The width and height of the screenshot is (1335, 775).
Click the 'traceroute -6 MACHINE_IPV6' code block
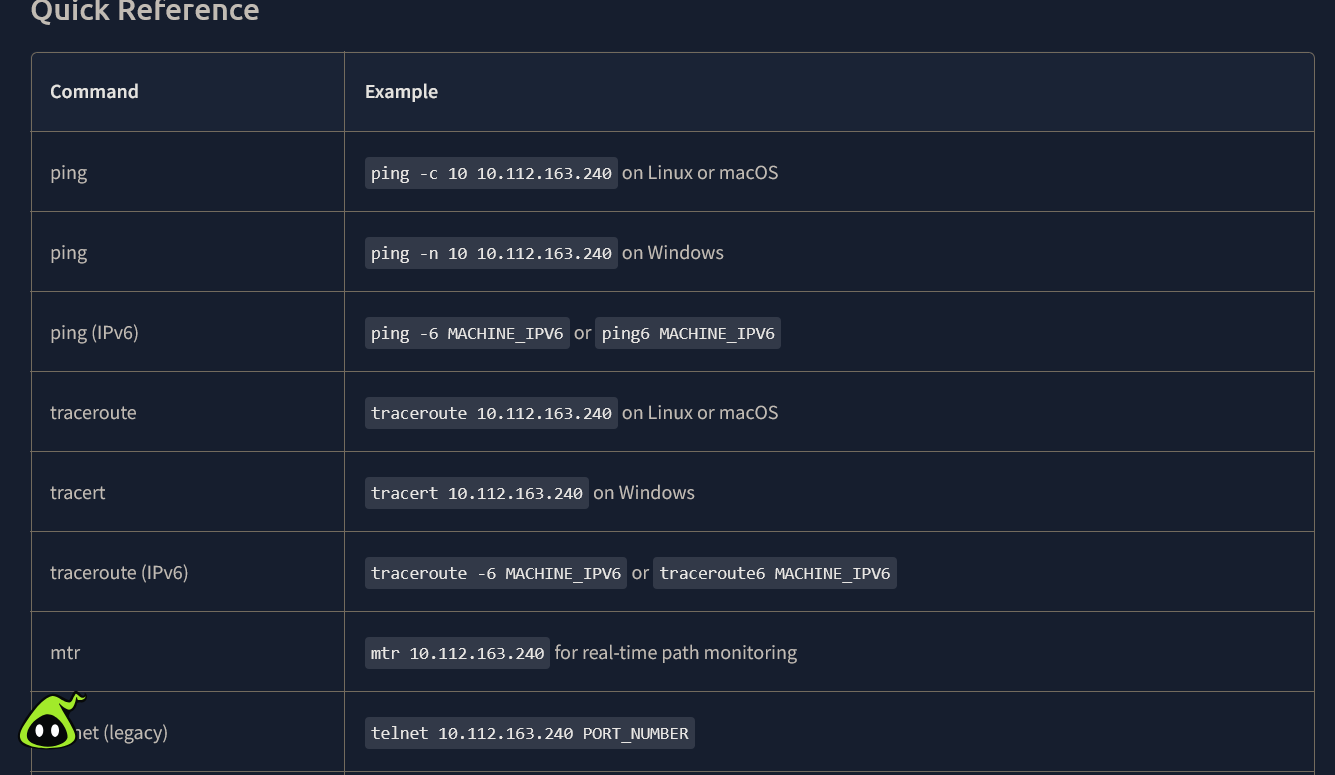496,573
